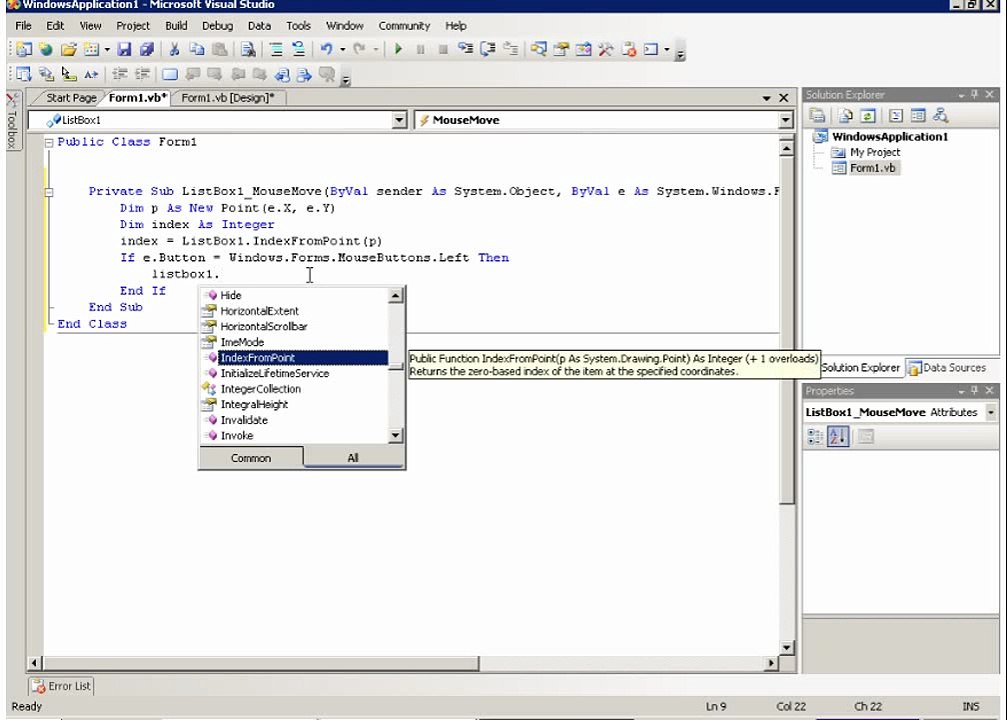Click View Designer icon in Solution Explorer

click(x=918, y=116)
